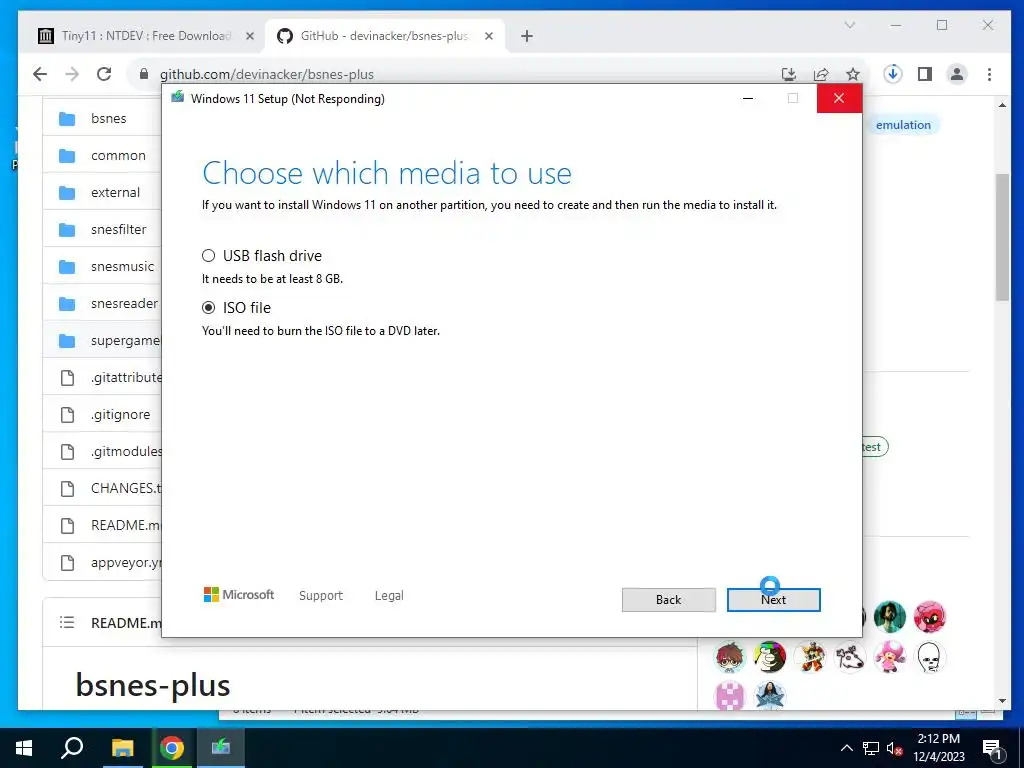Click the Windows 11 Setup title bar icon
The width and height of the screenshot is (1024, 768).
point(177,98)
